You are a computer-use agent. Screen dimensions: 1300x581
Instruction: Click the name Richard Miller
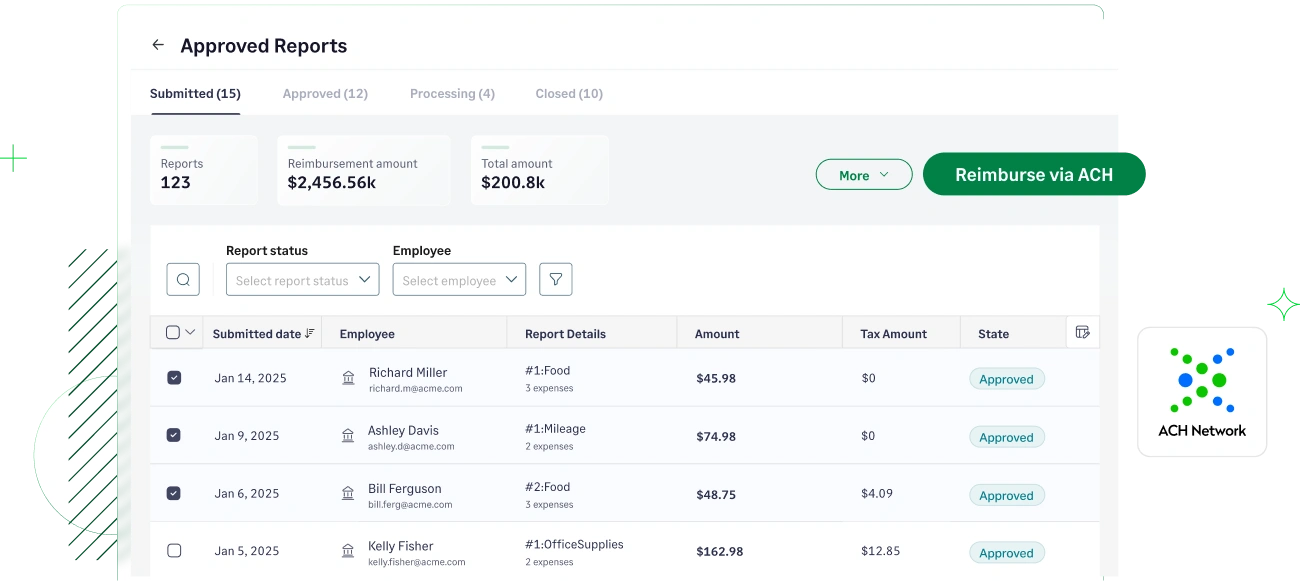(x=408, y=372)
